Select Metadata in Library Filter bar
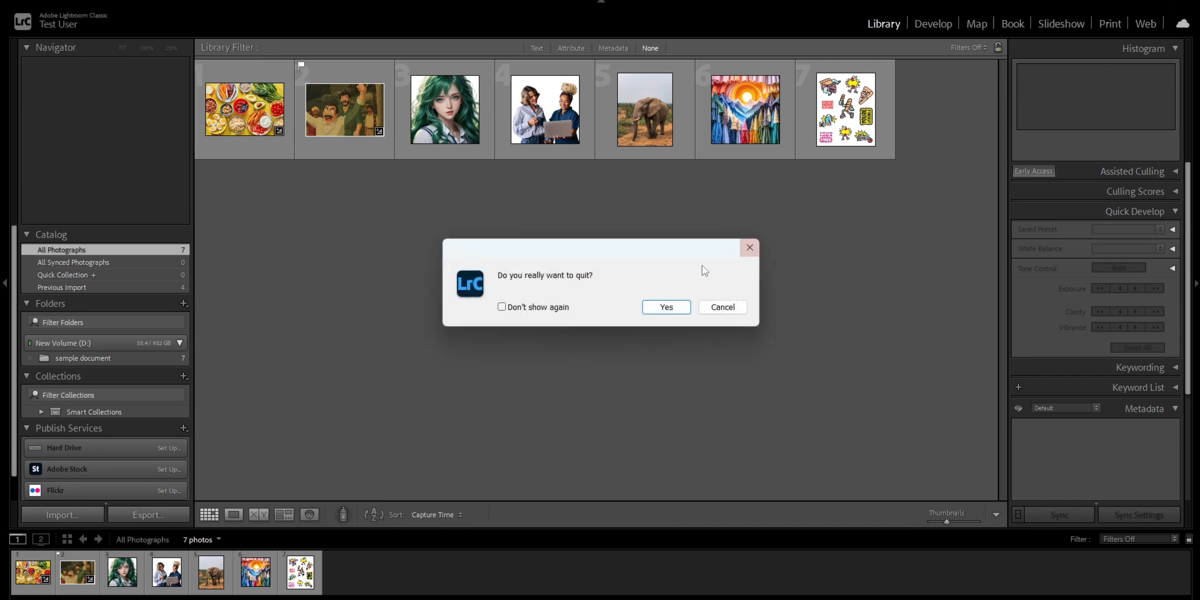Screen dimensions: 1200x600 click(613, 48)
